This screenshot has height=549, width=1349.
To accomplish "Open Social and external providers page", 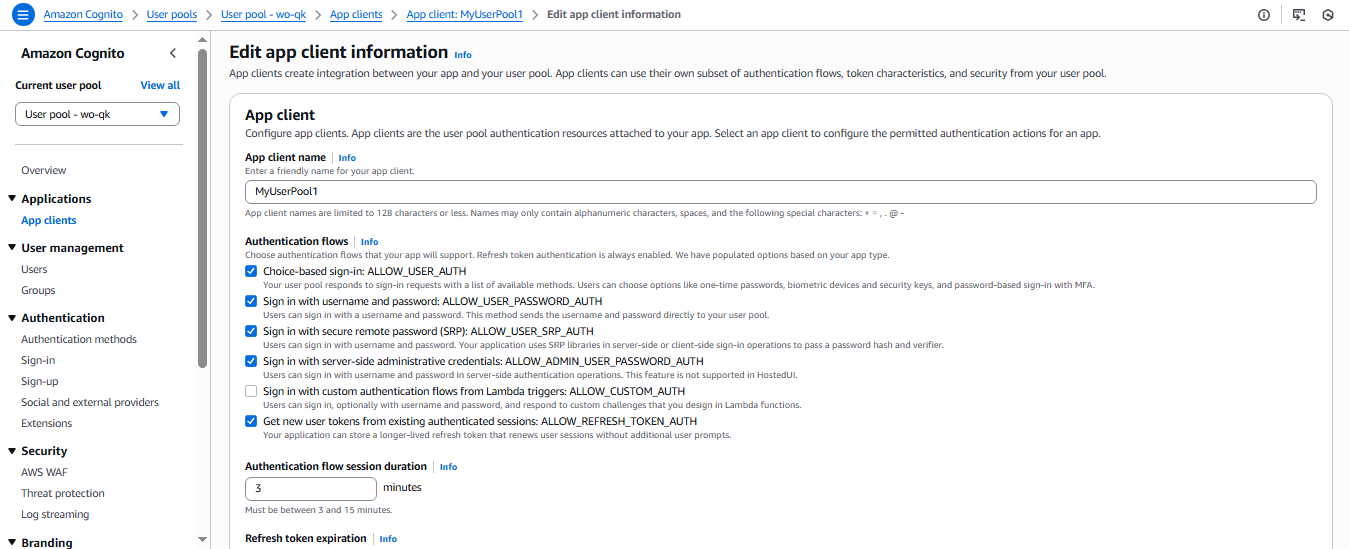I will click(x=90, y=402).
